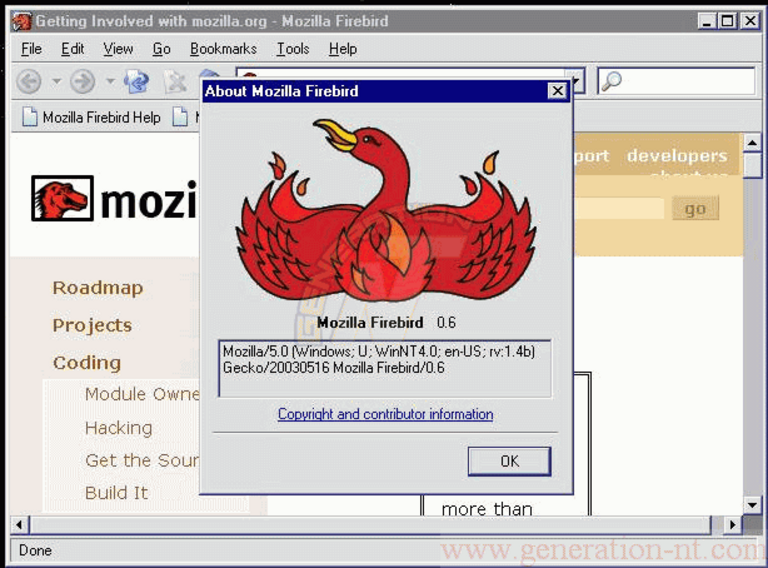Open the Build It link
Screen dimensions: 768x568
pyautogui.click(x=117, y=493)
